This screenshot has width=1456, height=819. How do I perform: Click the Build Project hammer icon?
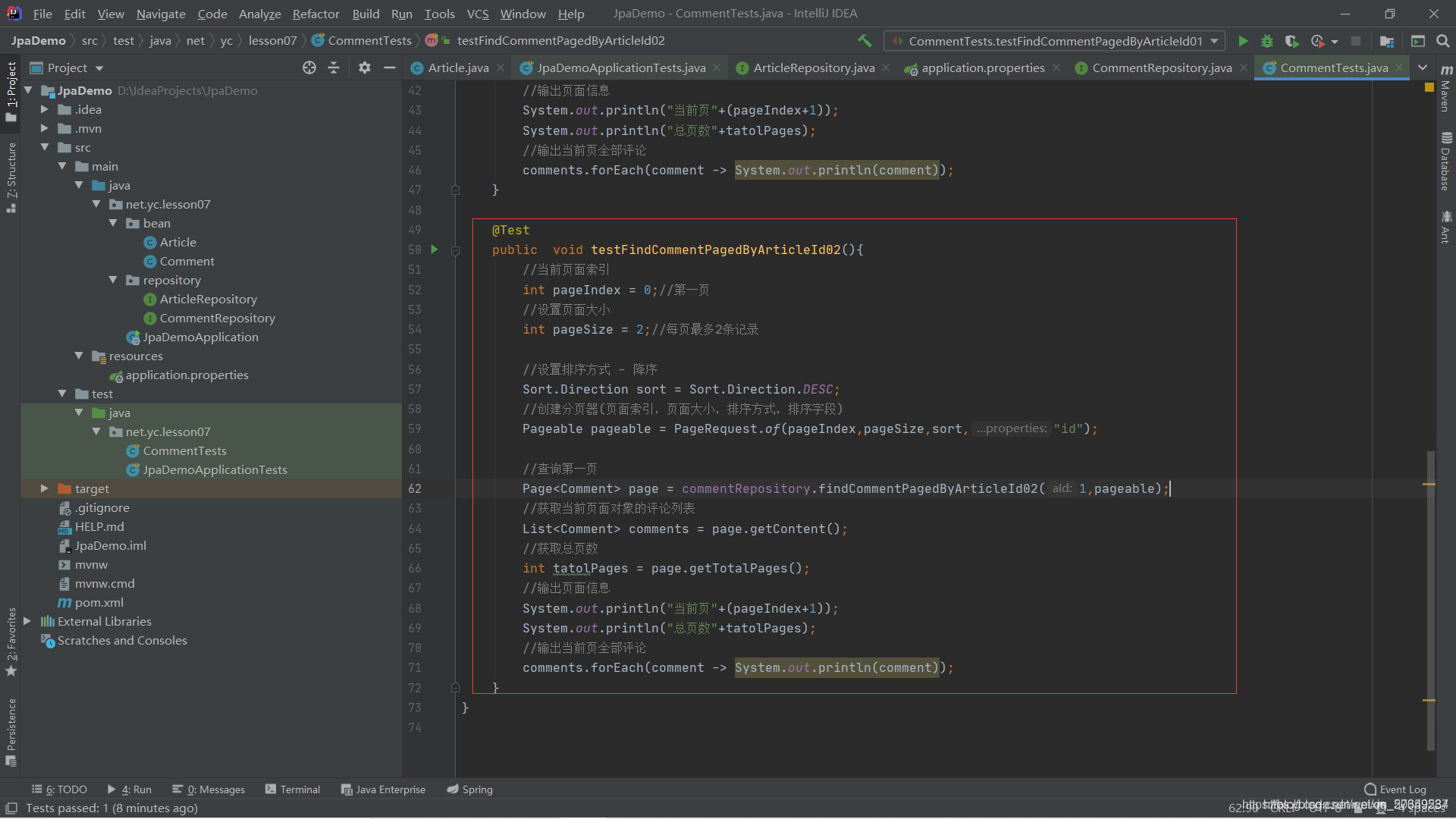[864, 41]
